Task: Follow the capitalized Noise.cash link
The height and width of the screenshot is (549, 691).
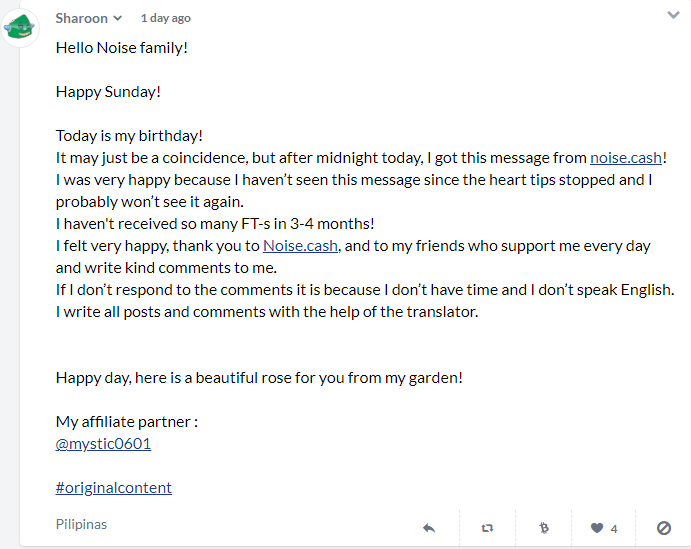Action: [301, 246]
